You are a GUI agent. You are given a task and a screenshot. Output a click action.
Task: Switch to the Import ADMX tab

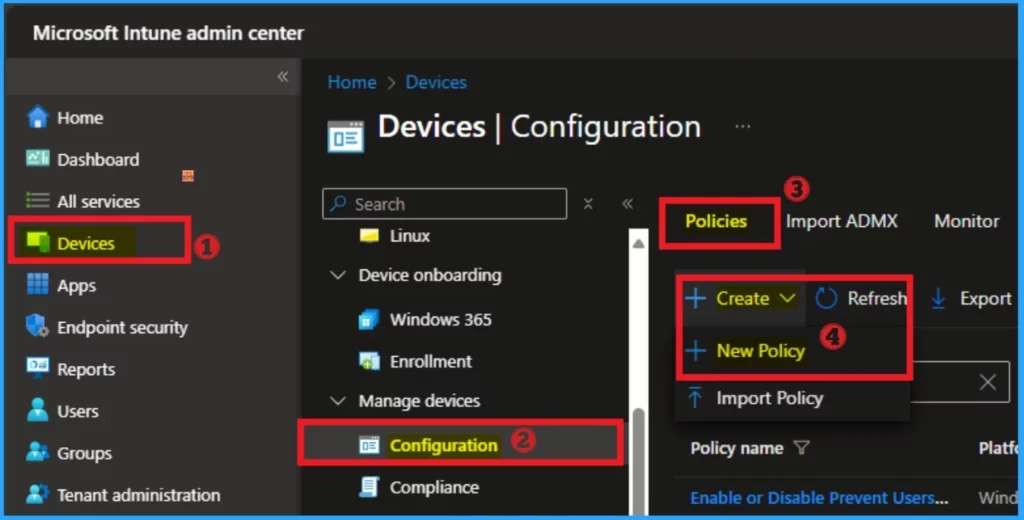pyautogui.click(x=841, y=221)
